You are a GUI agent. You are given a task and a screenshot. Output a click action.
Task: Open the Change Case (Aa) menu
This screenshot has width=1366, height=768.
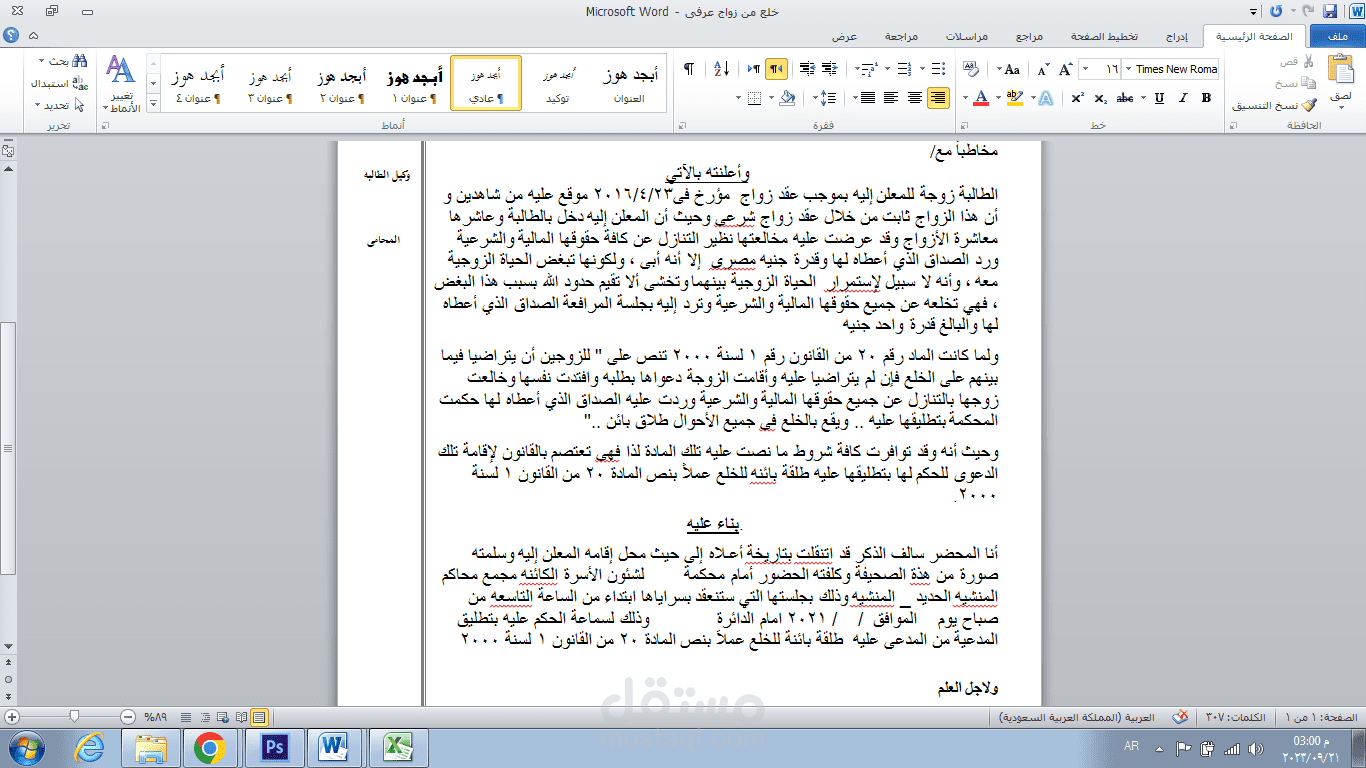[x=1007, y=69]
